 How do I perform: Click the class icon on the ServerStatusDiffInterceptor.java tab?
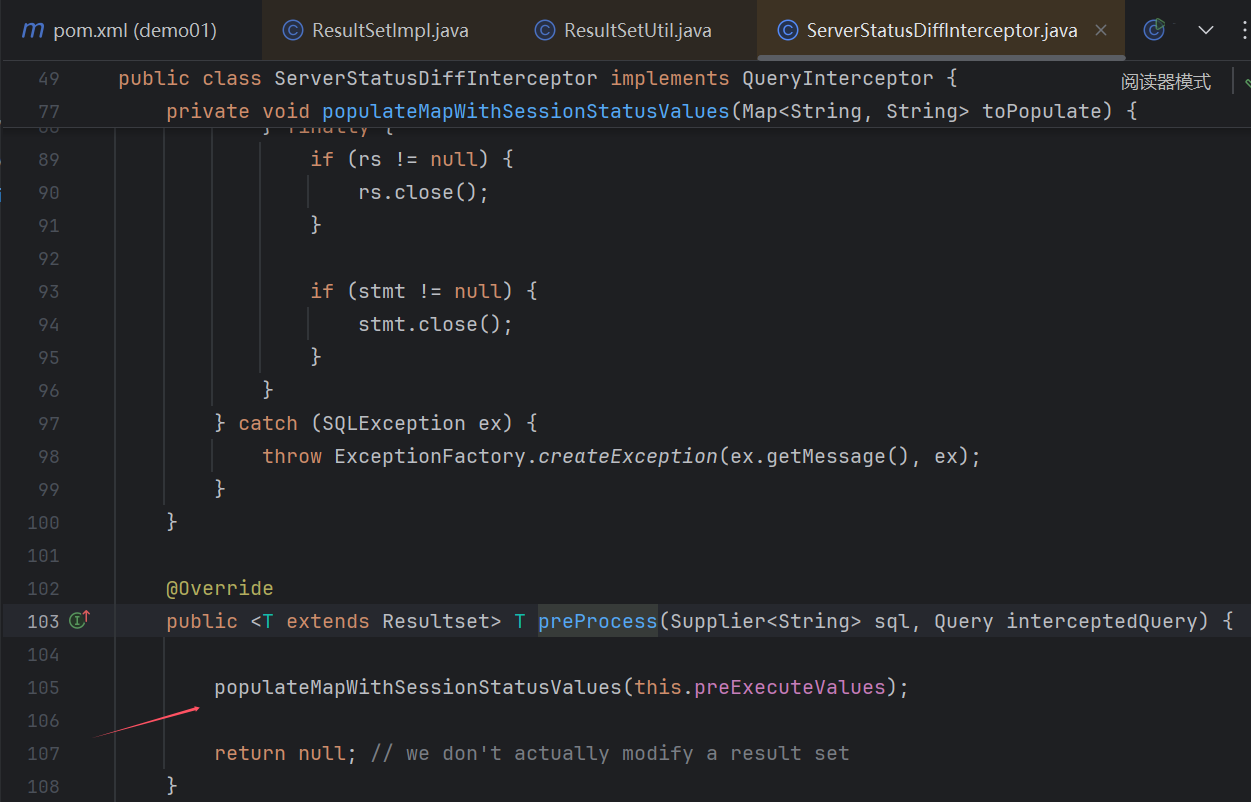788,30
